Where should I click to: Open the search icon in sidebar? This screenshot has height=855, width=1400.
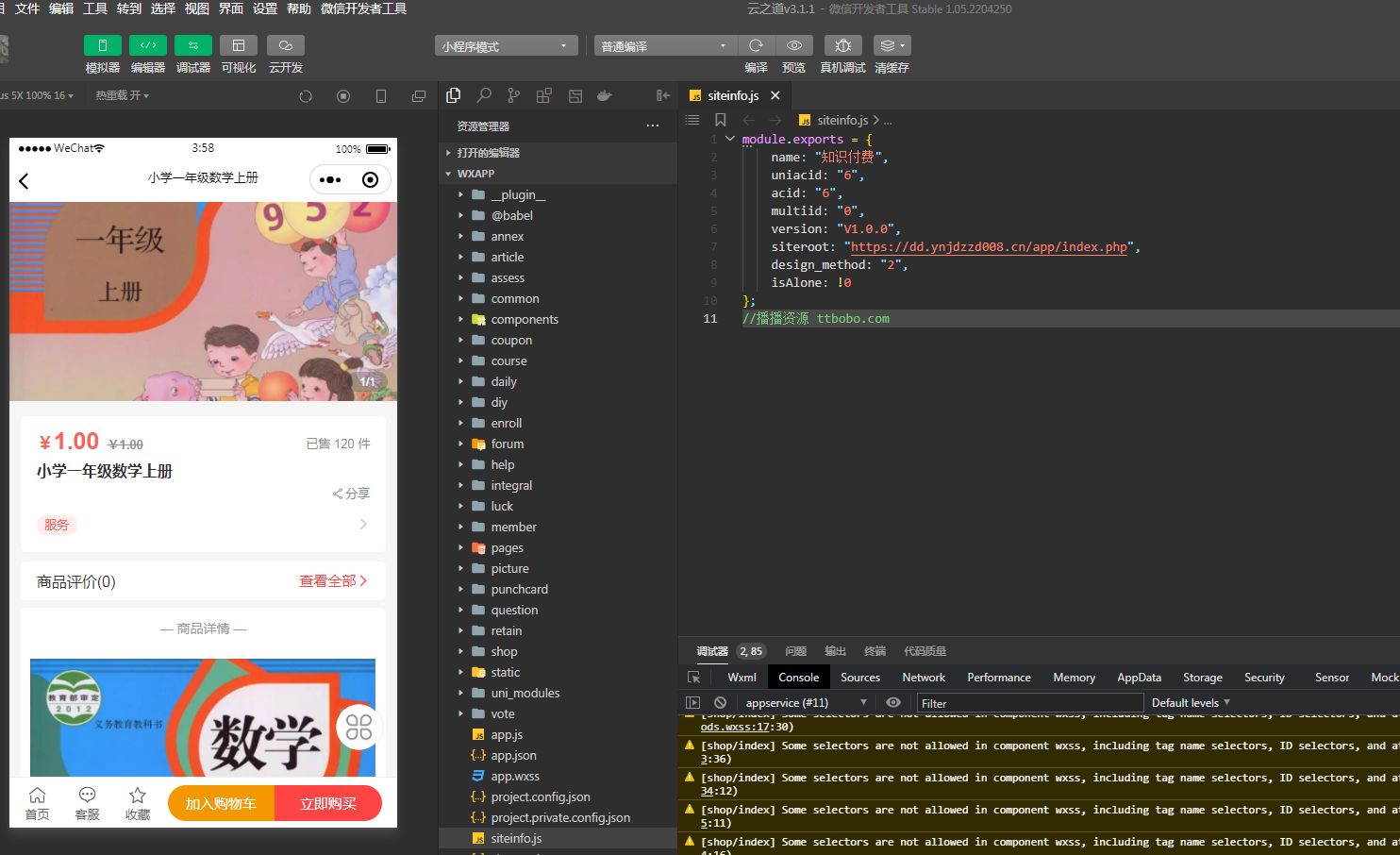tap(484, 95)
